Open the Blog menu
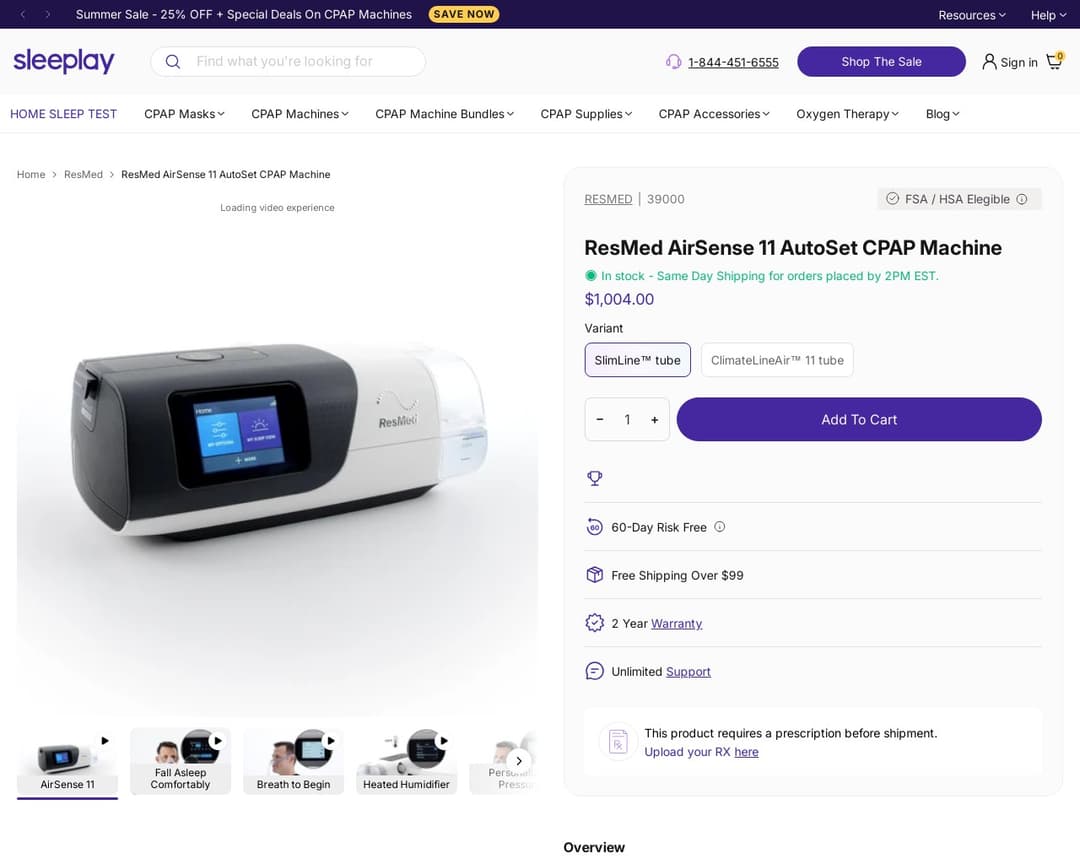 [x=941, y=114]
